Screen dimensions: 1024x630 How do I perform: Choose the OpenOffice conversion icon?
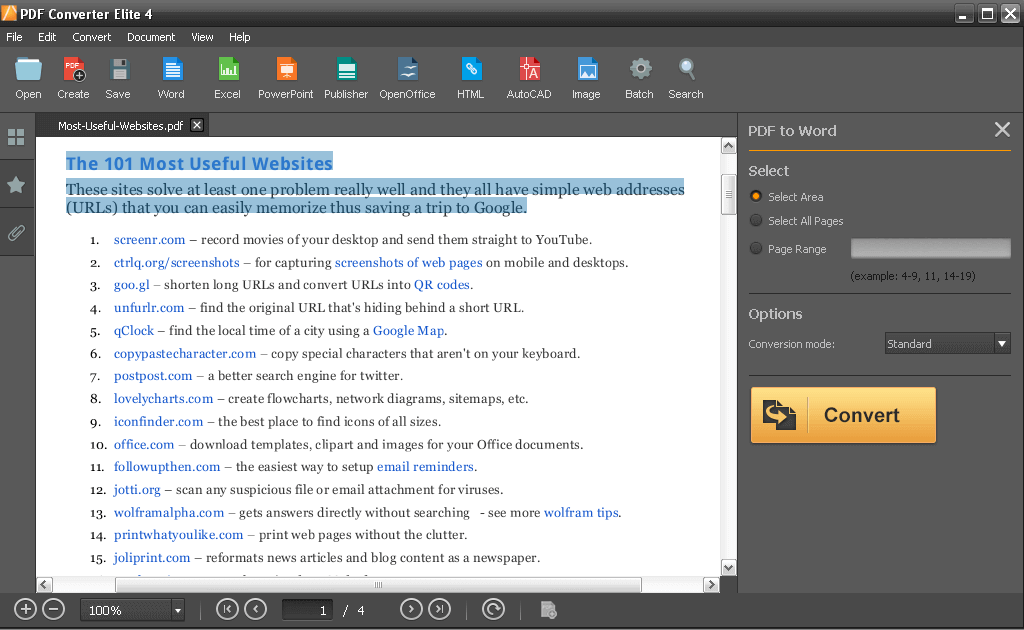point(408,78)
